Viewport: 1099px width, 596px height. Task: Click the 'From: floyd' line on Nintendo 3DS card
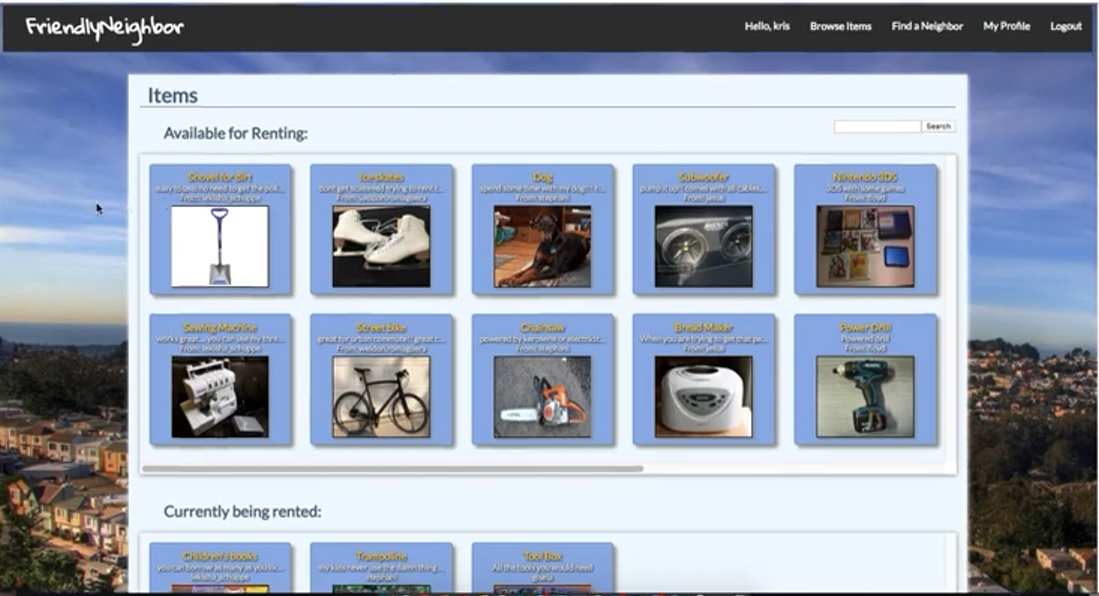(865, 198)
